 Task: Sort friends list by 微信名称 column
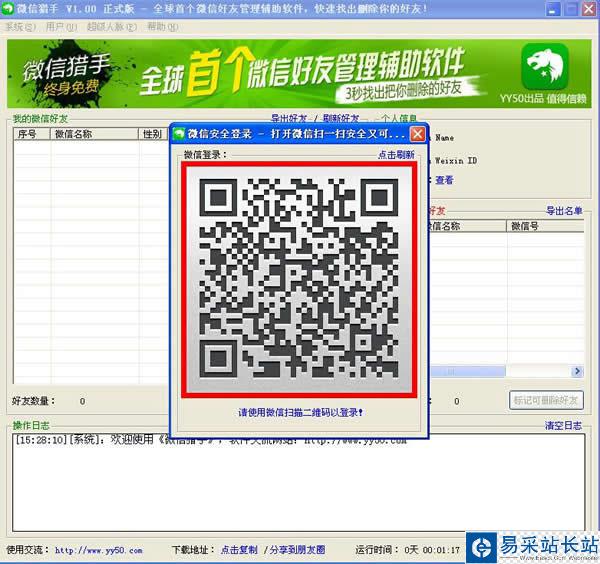(x=94, y=134)
